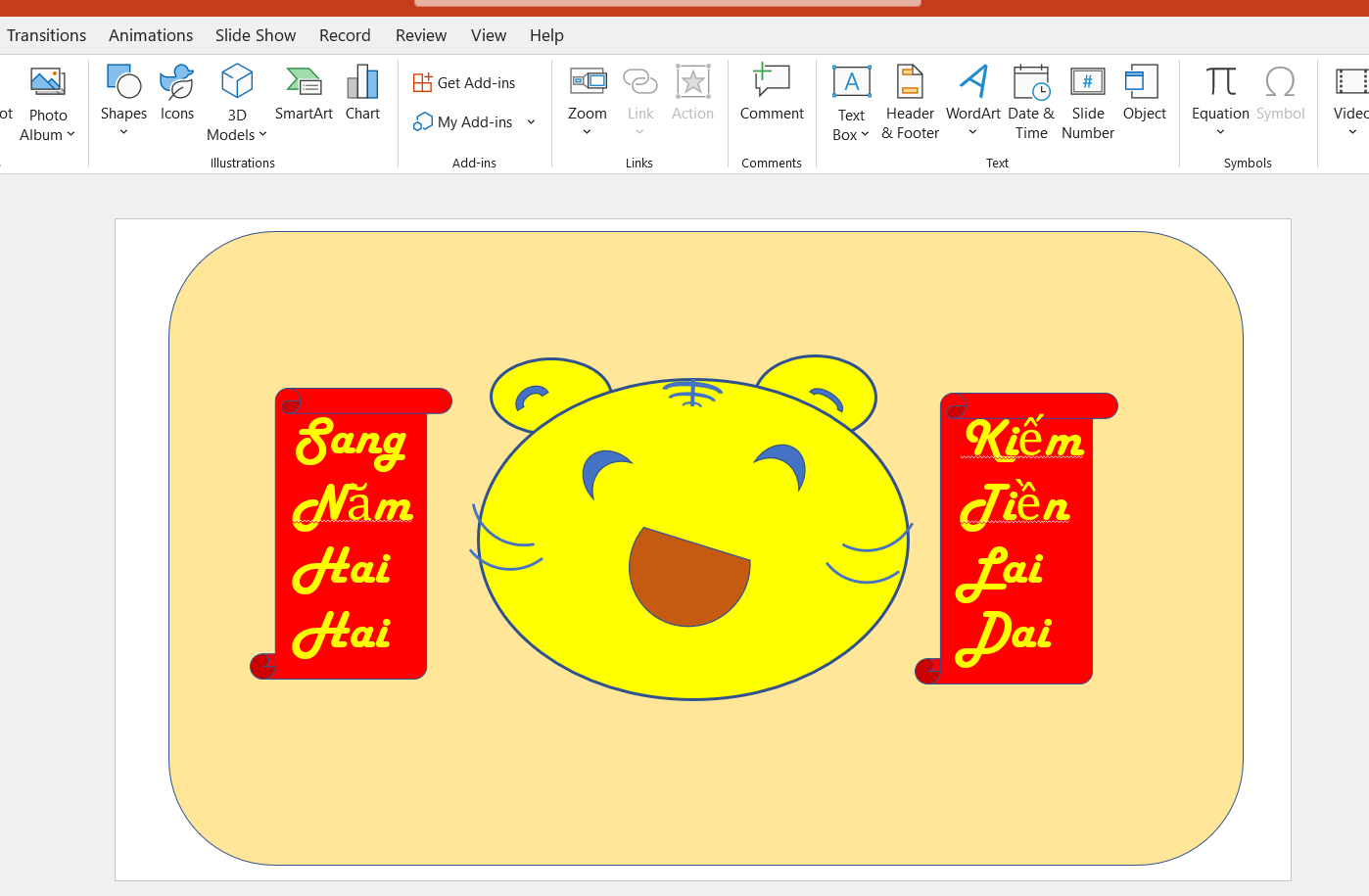Insert a Chart
This screenshot has width=1369, height=896.
click(362, 94)
